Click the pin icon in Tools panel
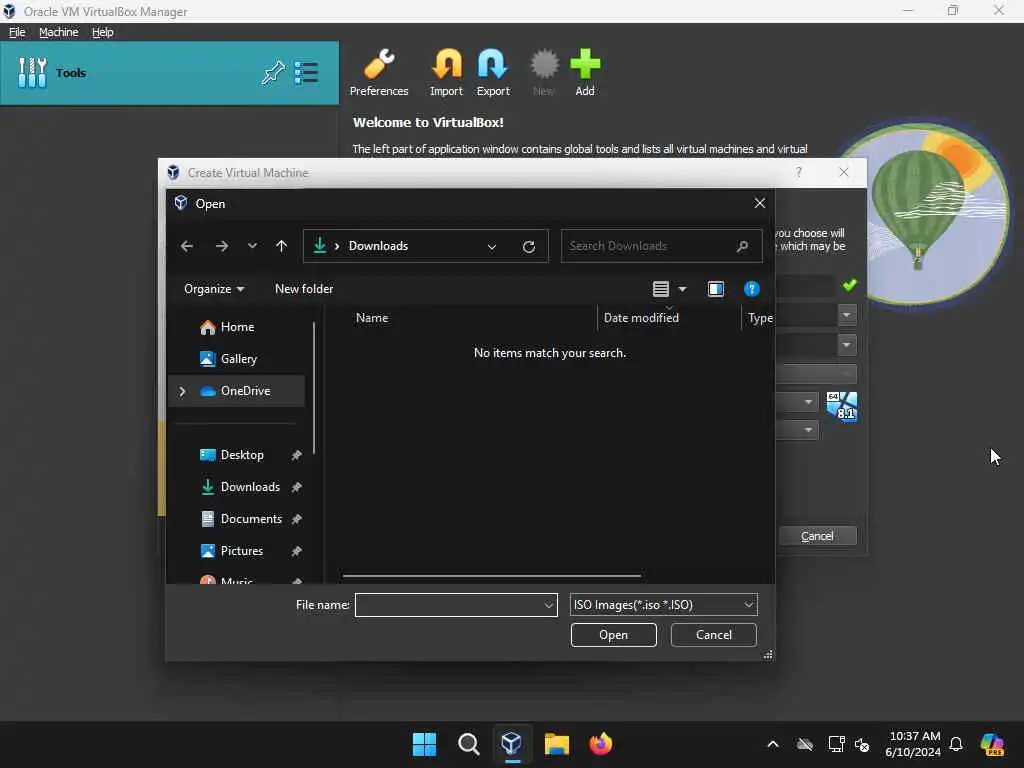This screenshot has height=768, width=1024. (x=273, y=72)
